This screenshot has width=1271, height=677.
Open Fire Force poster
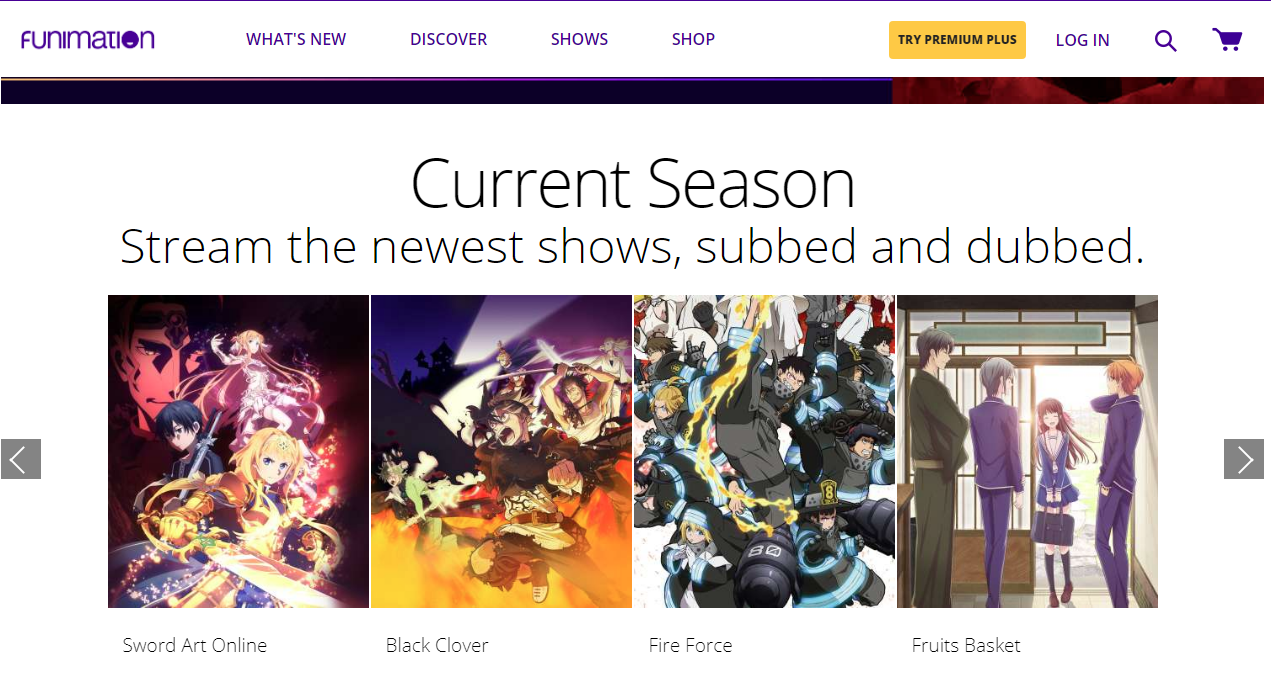[x=764, y=451]
